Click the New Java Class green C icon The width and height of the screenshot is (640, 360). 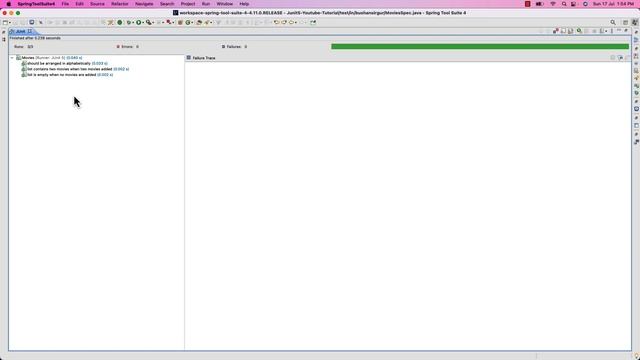189,22
